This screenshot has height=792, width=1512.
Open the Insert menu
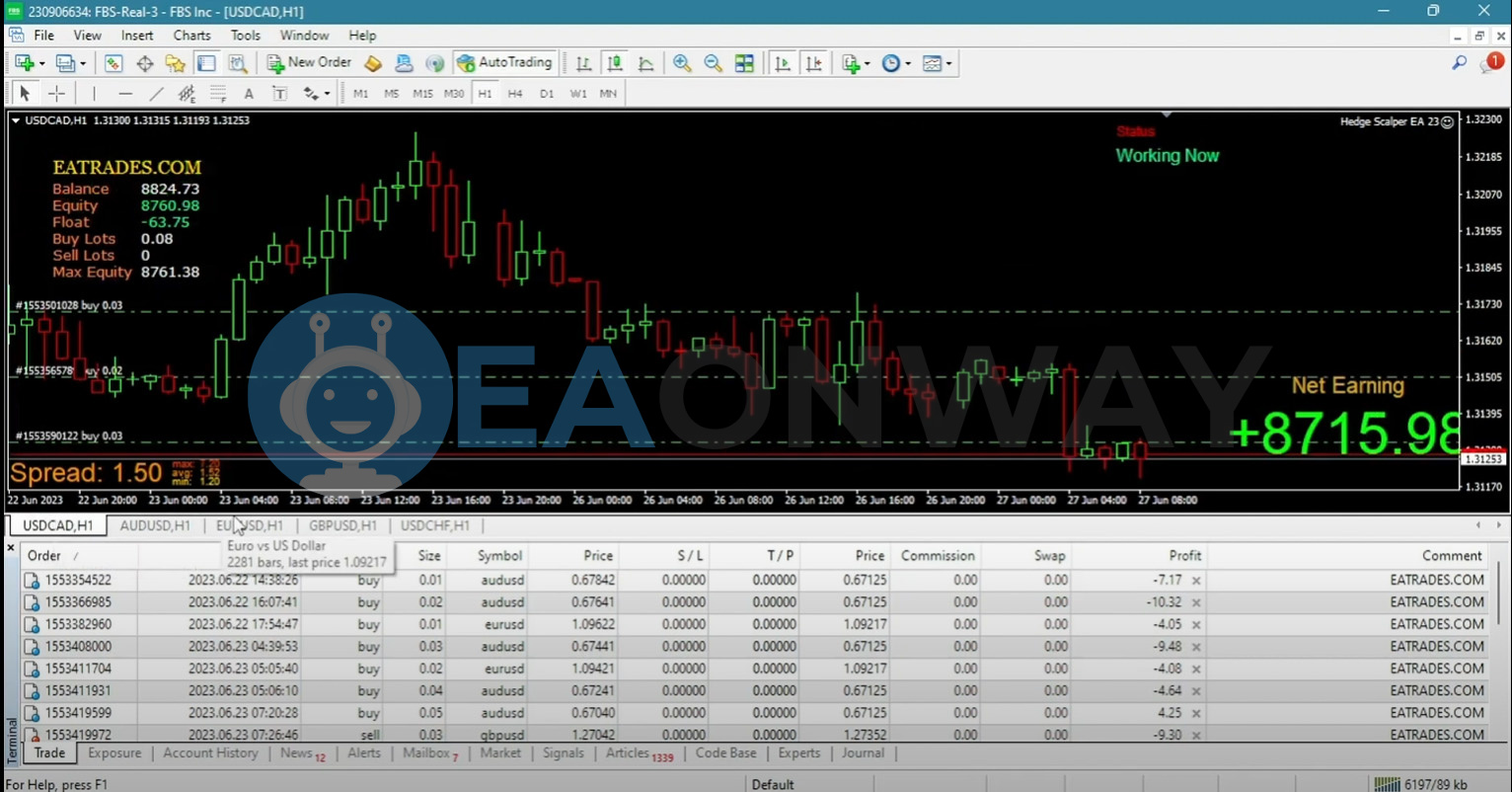pos(137,35)
